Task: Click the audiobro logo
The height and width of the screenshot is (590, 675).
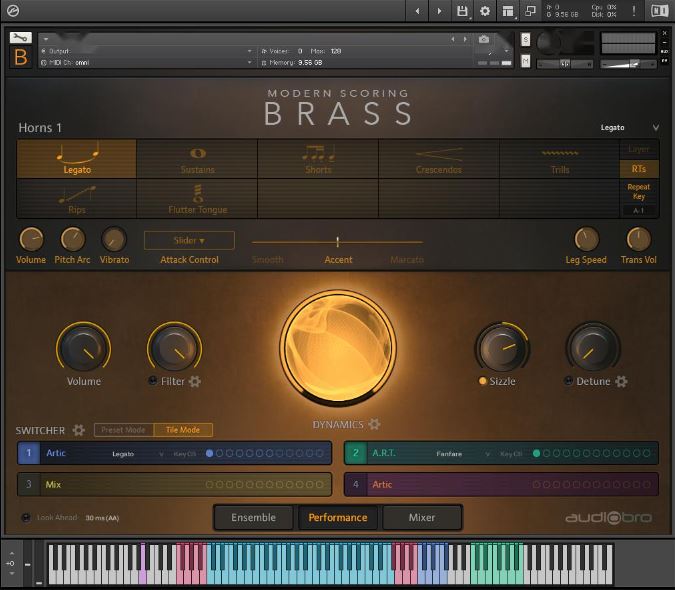Action: [608, 517]
